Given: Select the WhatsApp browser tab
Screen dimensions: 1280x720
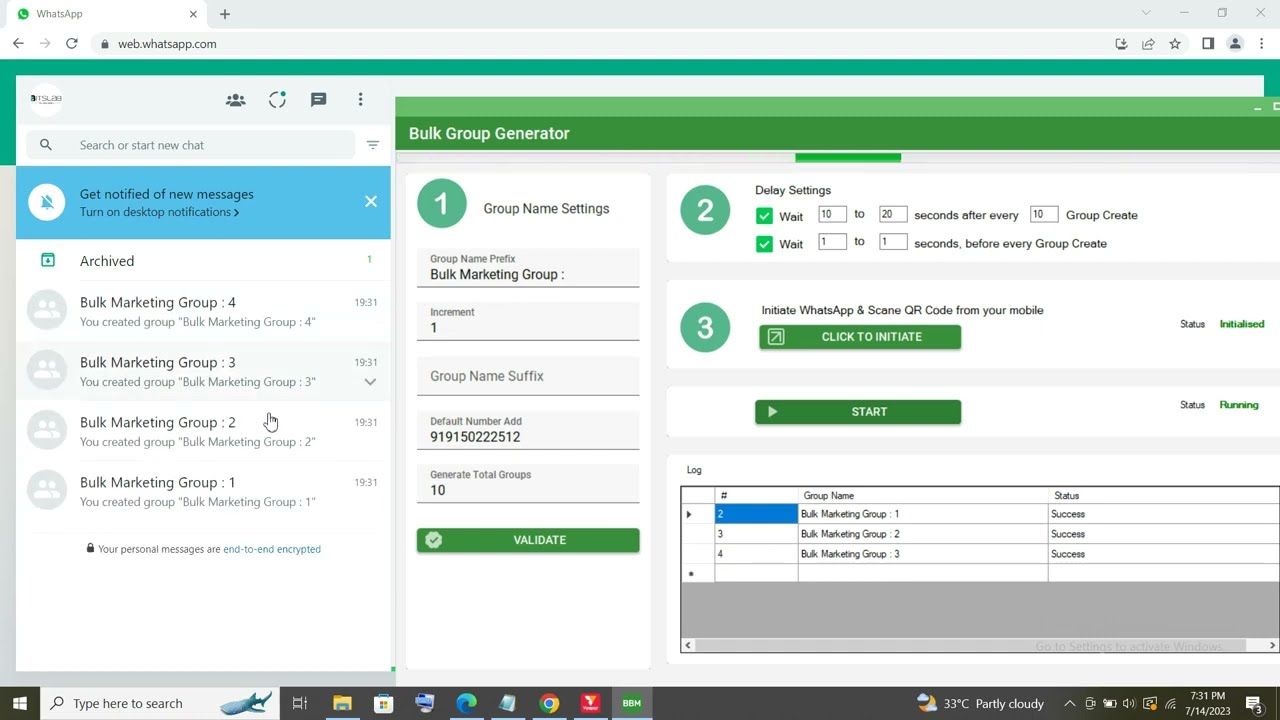Looking at the screenshot, I should 105,14.
